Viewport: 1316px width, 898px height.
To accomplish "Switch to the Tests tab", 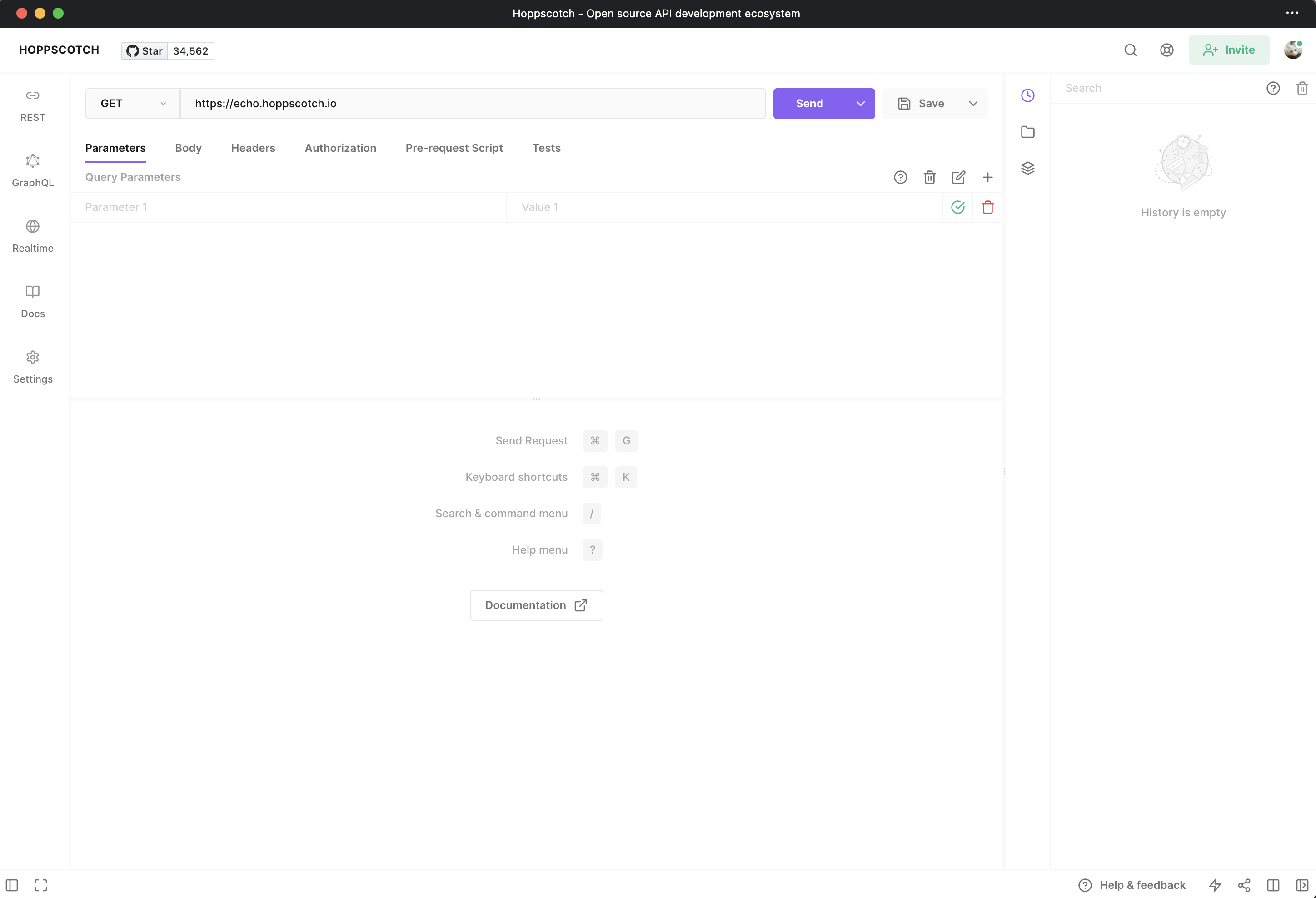I will (547, 148).
